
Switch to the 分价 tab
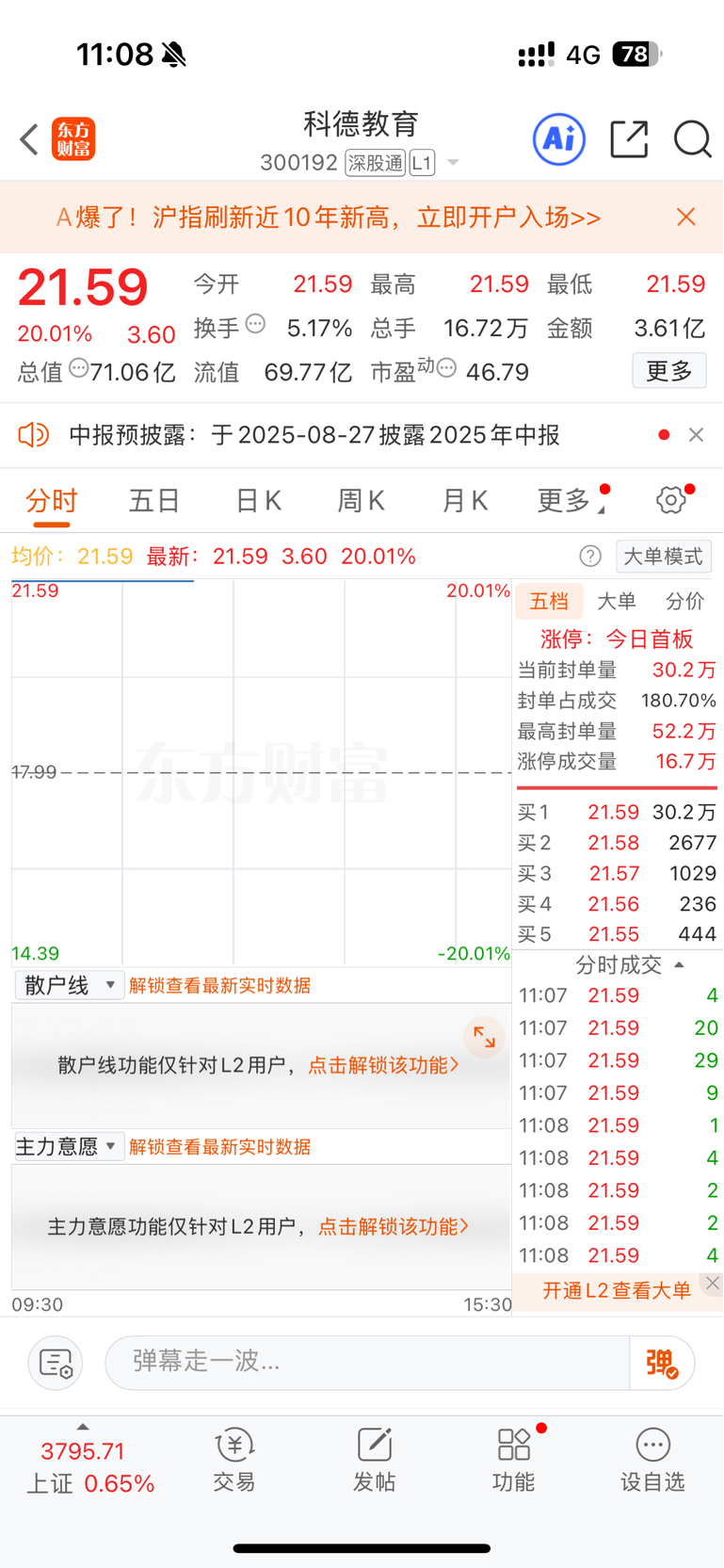684,601
